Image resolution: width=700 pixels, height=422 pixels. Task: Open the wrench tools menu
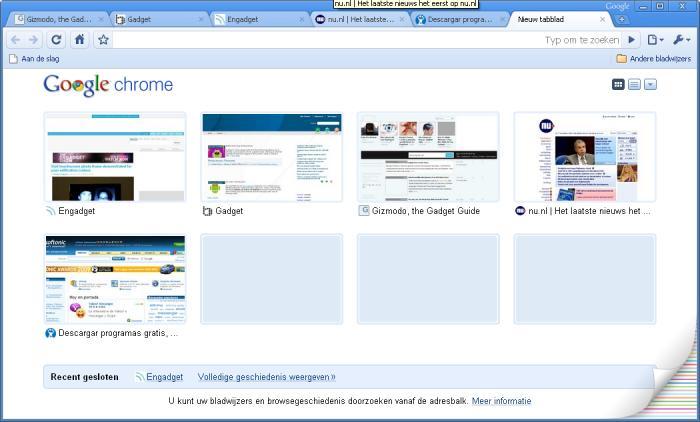point(680,40)
